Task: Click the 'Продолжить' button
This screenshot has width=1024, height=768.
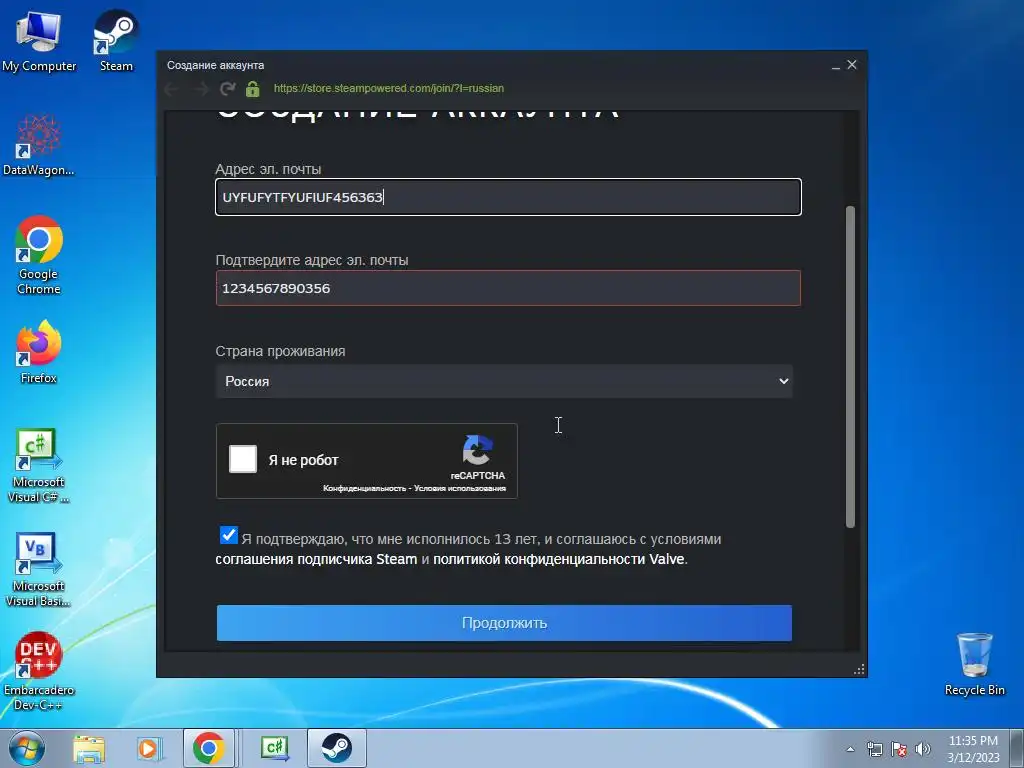Action: point(504,623)
